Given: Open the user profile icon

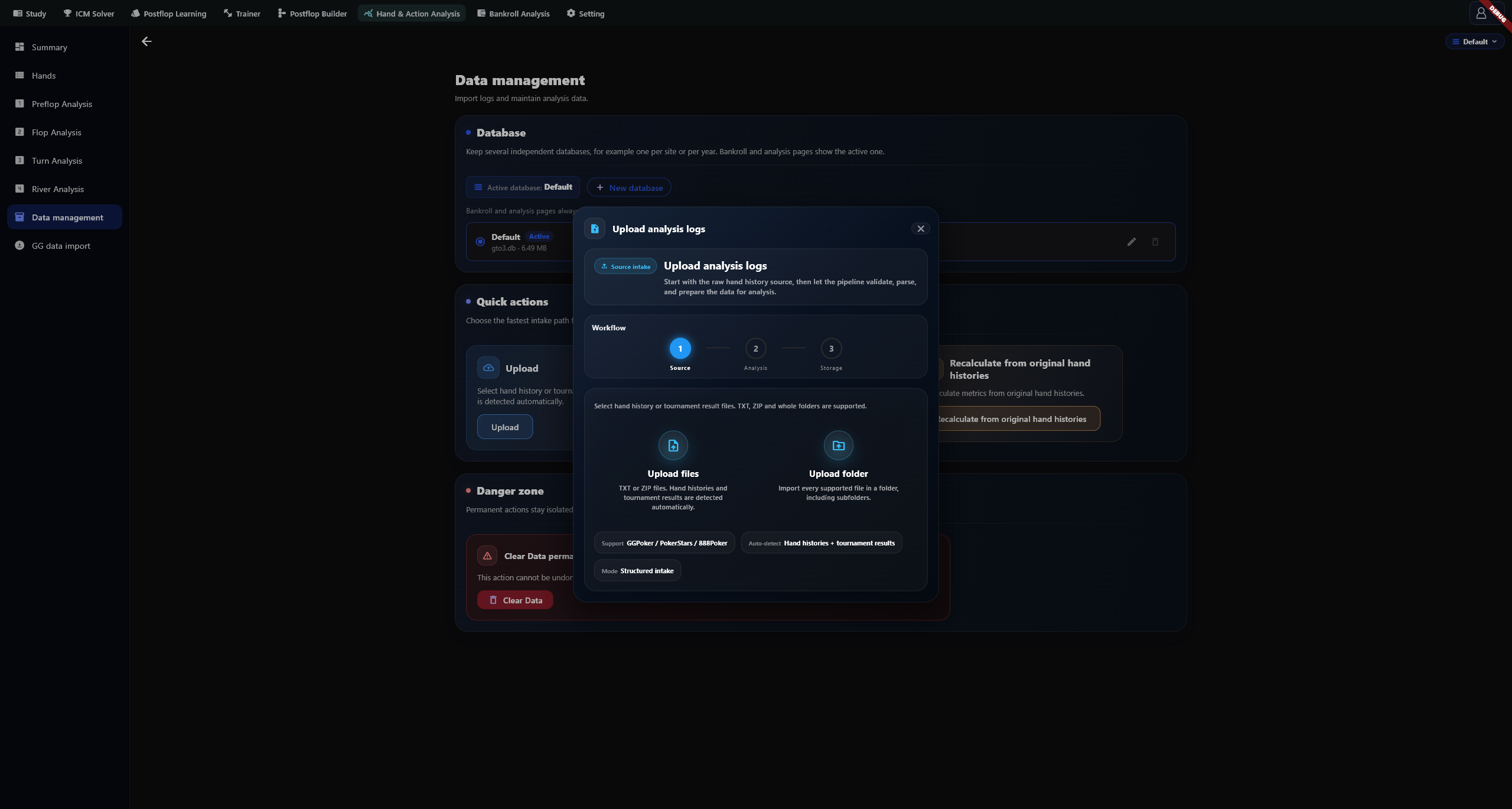Looking at the screenshot, I should [x=1481, y=13].
